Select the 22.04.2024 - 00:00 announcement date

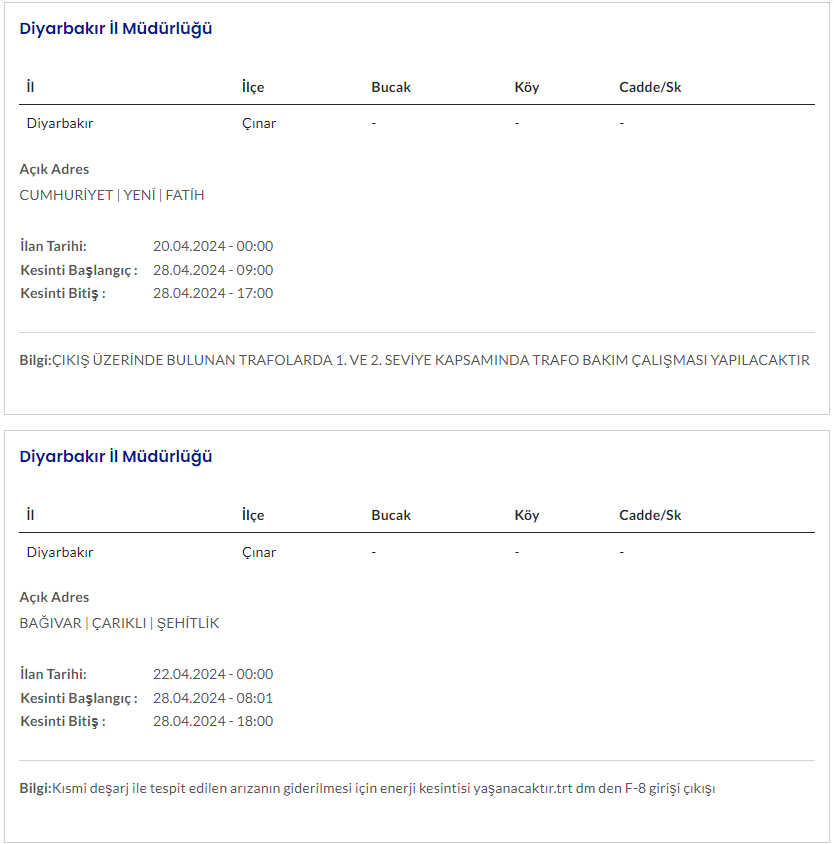[x=213, y=674]
